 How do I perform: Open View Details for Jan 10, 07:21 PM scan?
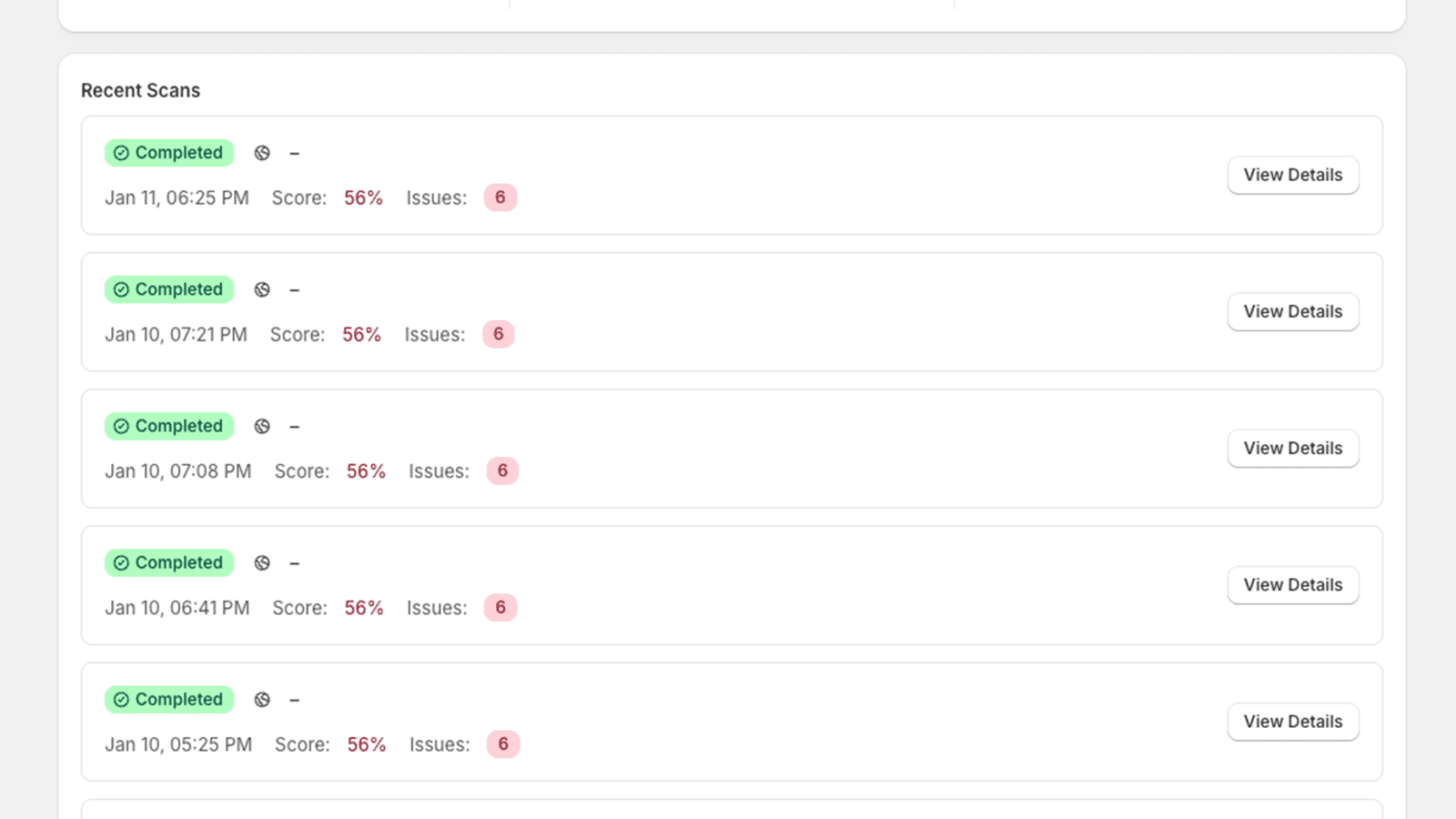(x=1292, y=311)
